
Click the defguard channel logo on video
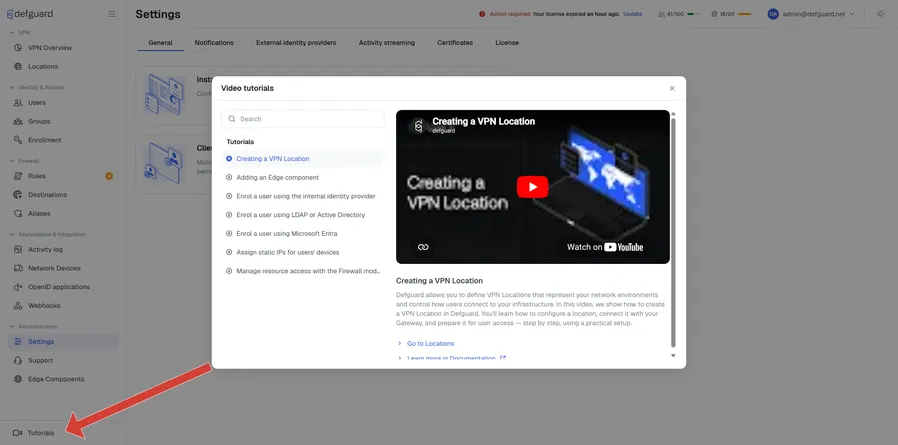tap(418, 125)
